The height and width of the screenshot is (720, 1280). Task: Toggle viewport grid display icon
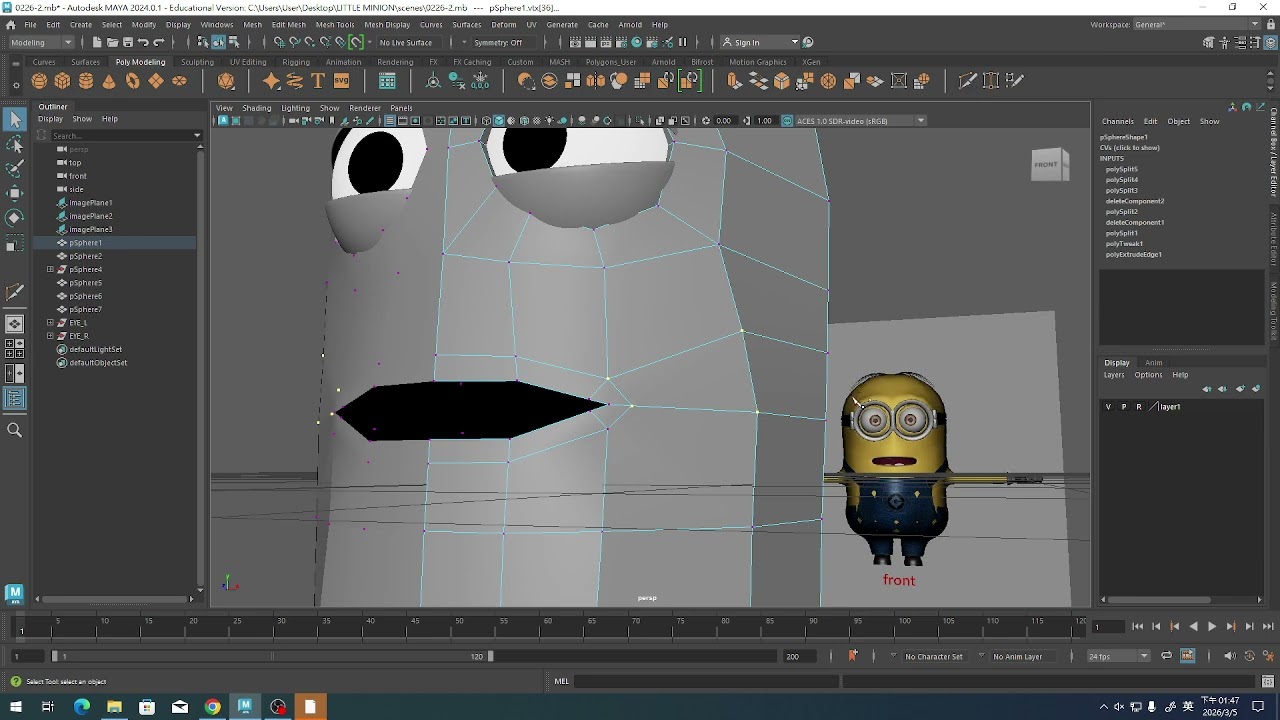390,121
